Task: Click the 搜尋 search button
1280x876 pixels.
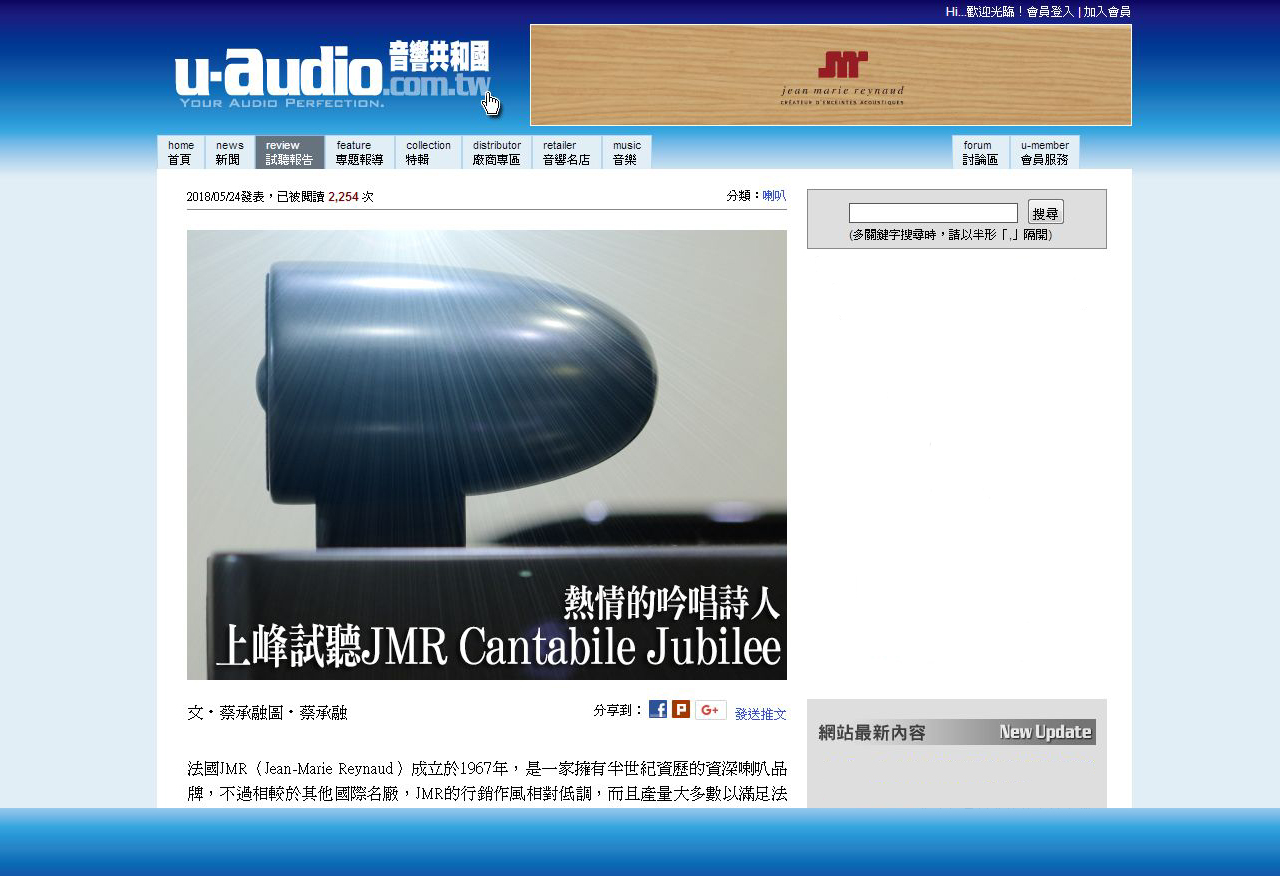Action: click(x=1046, y=212)
